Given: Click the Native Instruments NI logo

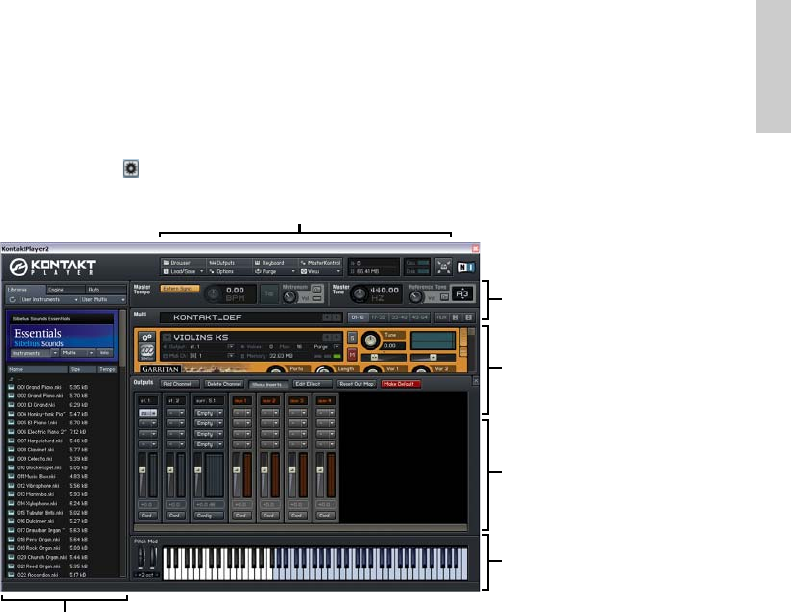Looking at the screenshot, I should pos(466,267).
